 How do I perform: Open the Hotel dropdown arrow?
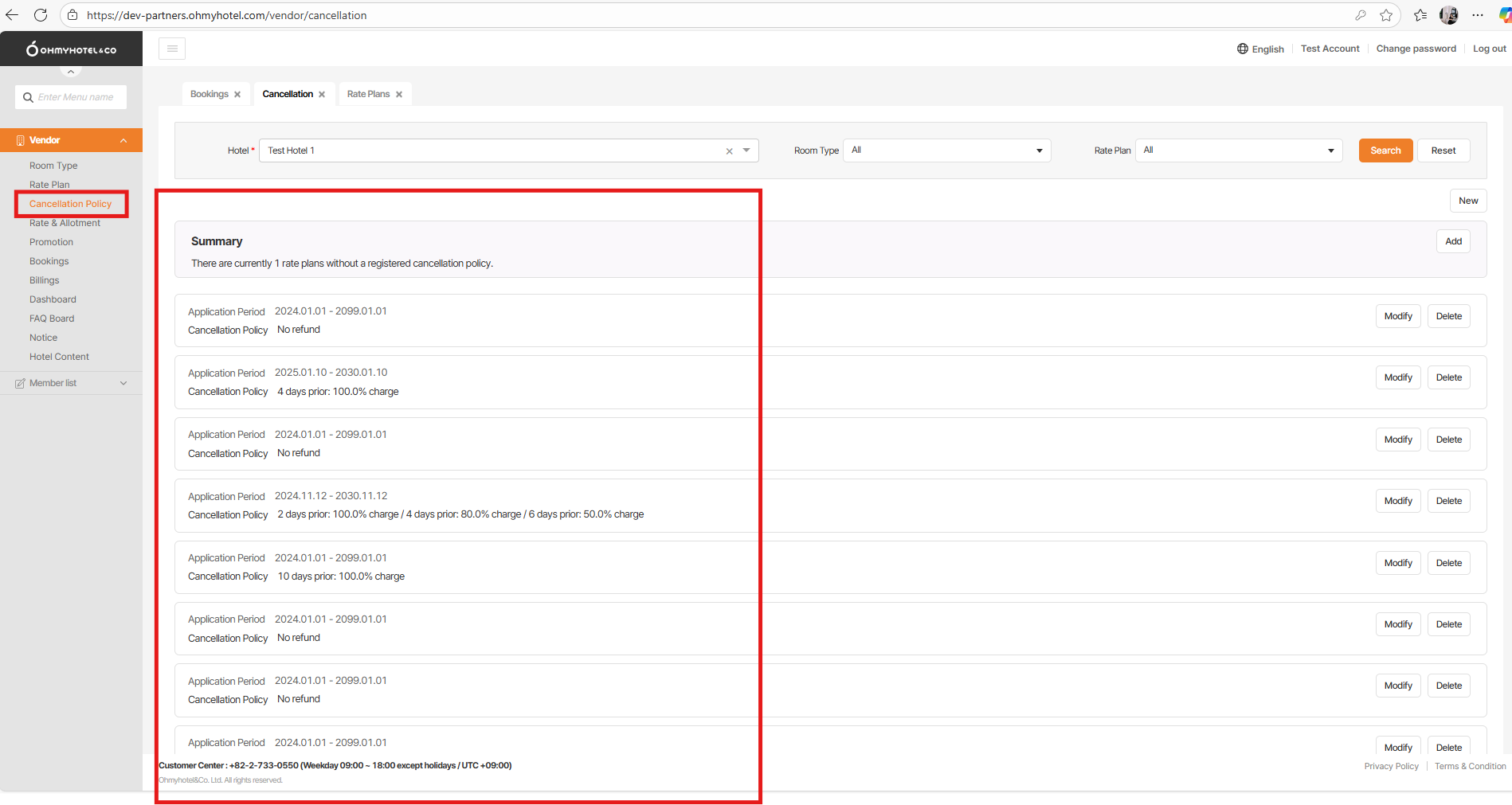[746, 150]
